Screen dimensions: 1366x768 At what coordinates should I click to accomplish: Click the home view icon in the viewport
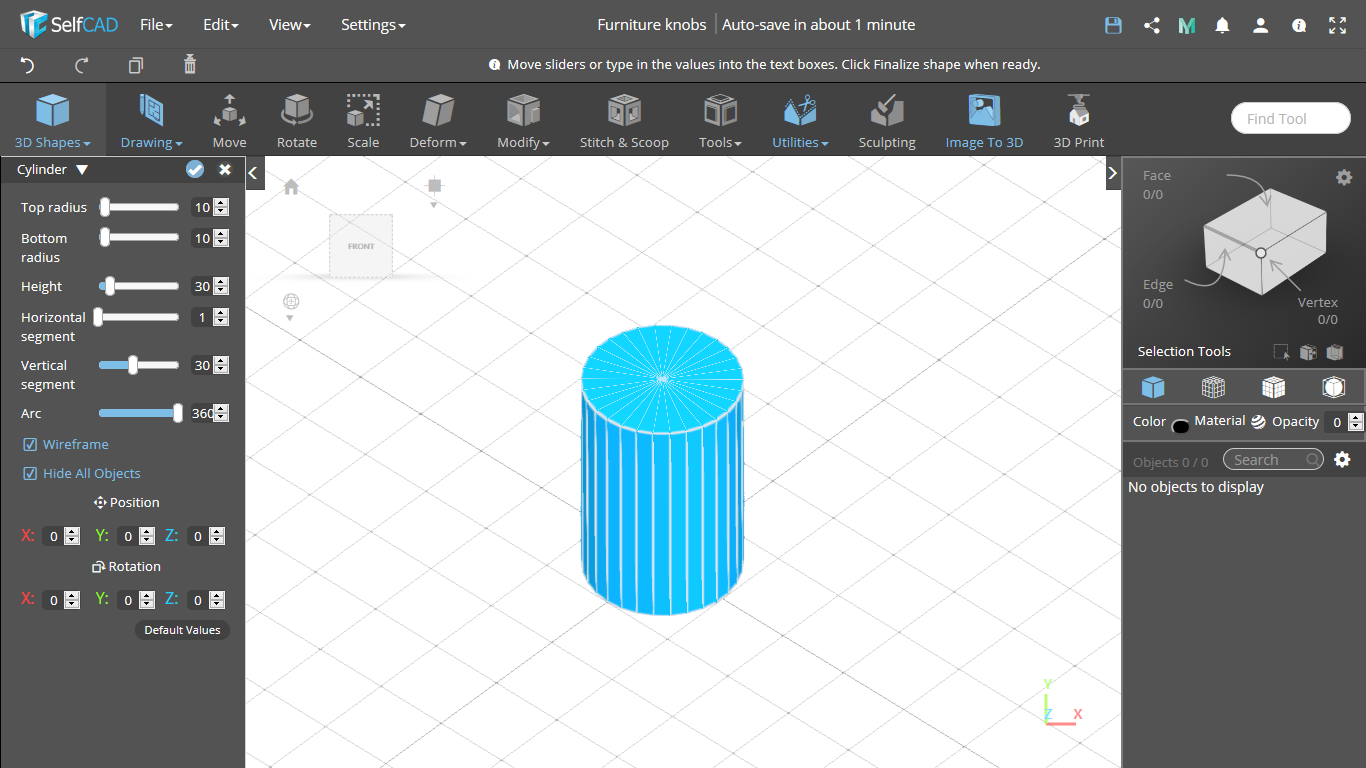[291, 187]
